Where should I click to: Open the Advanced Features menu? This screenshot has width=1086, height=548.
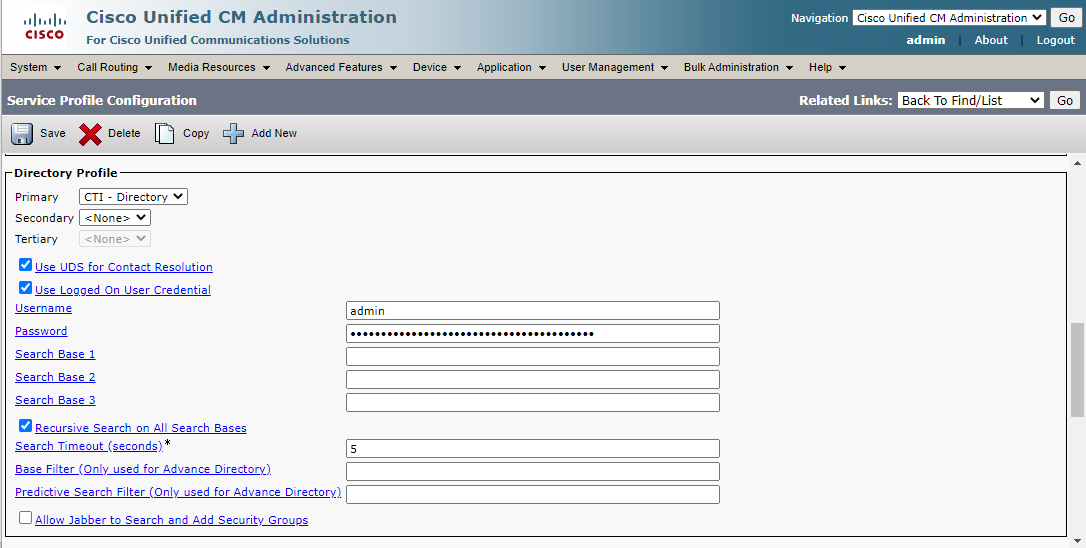point(341,67)
